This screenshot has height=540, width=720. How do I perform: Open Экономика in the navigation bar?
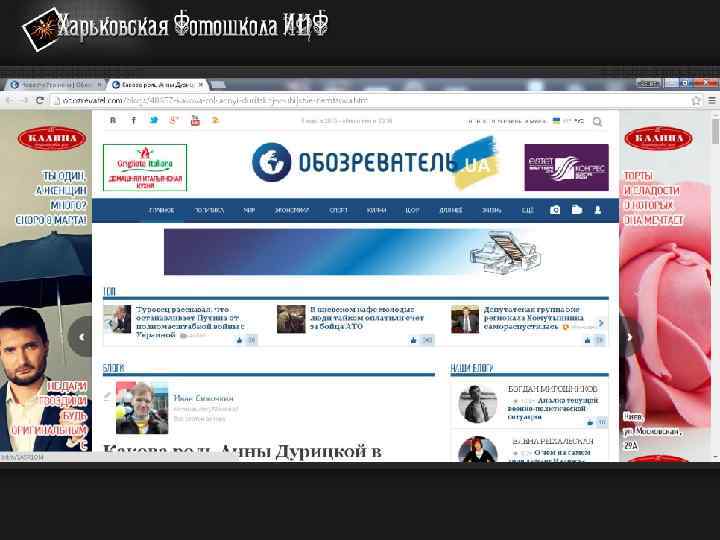292,210
